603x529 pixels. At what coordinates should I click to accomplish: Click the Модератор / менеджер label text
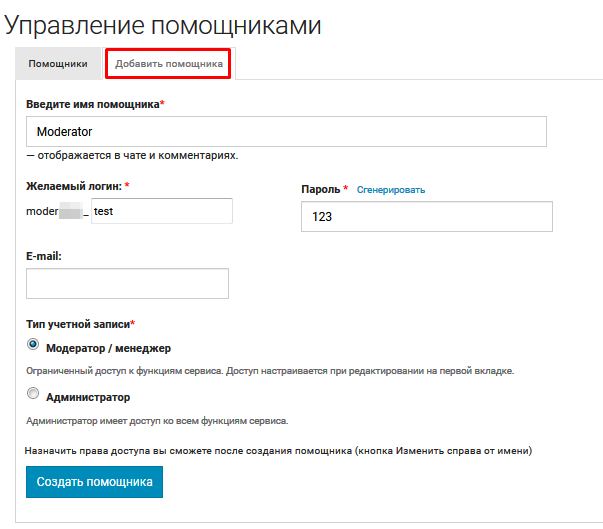pos(109,348)
